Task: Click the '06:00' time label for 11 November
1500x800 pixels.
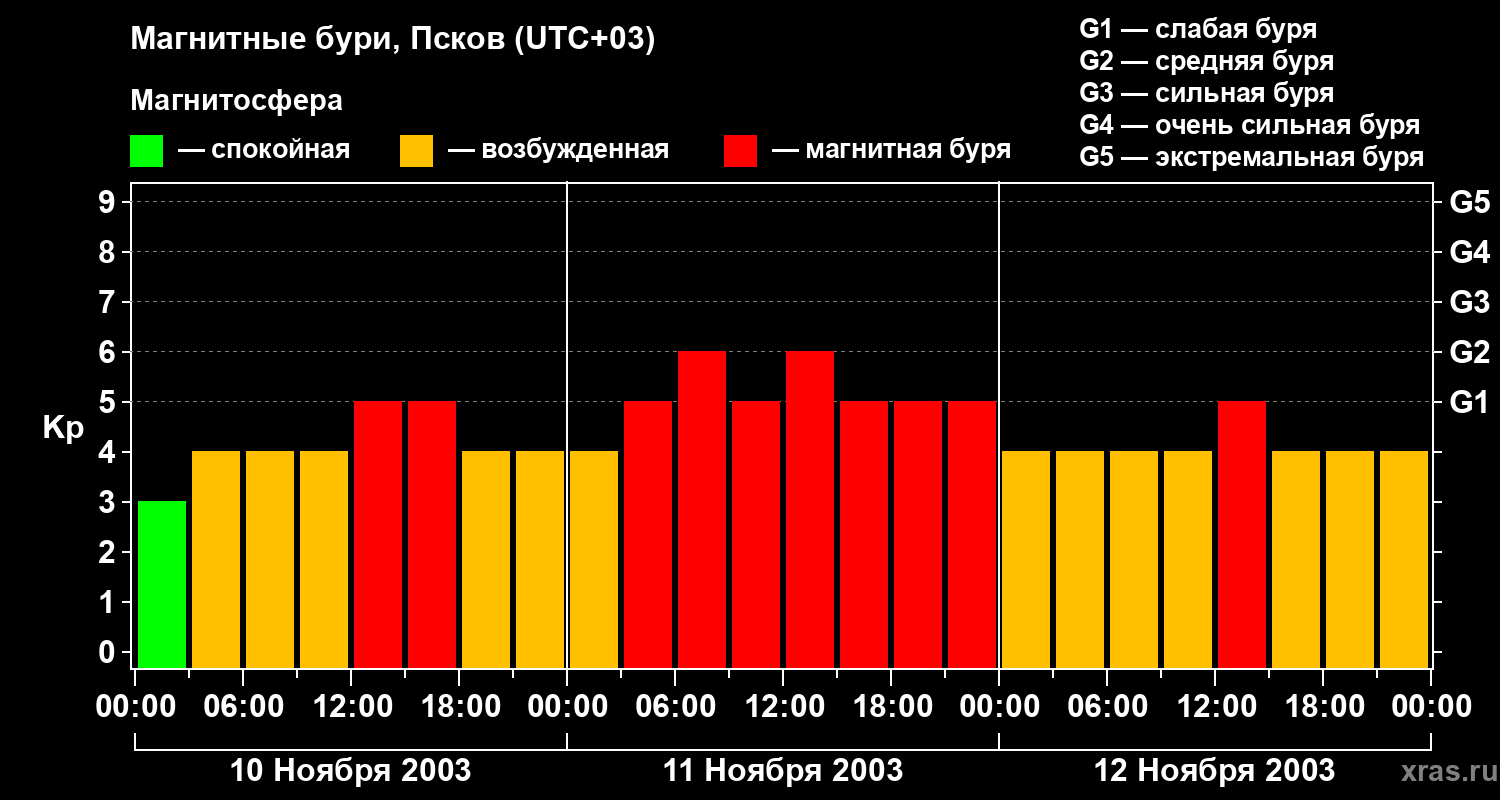Action: tap(675, 707)
